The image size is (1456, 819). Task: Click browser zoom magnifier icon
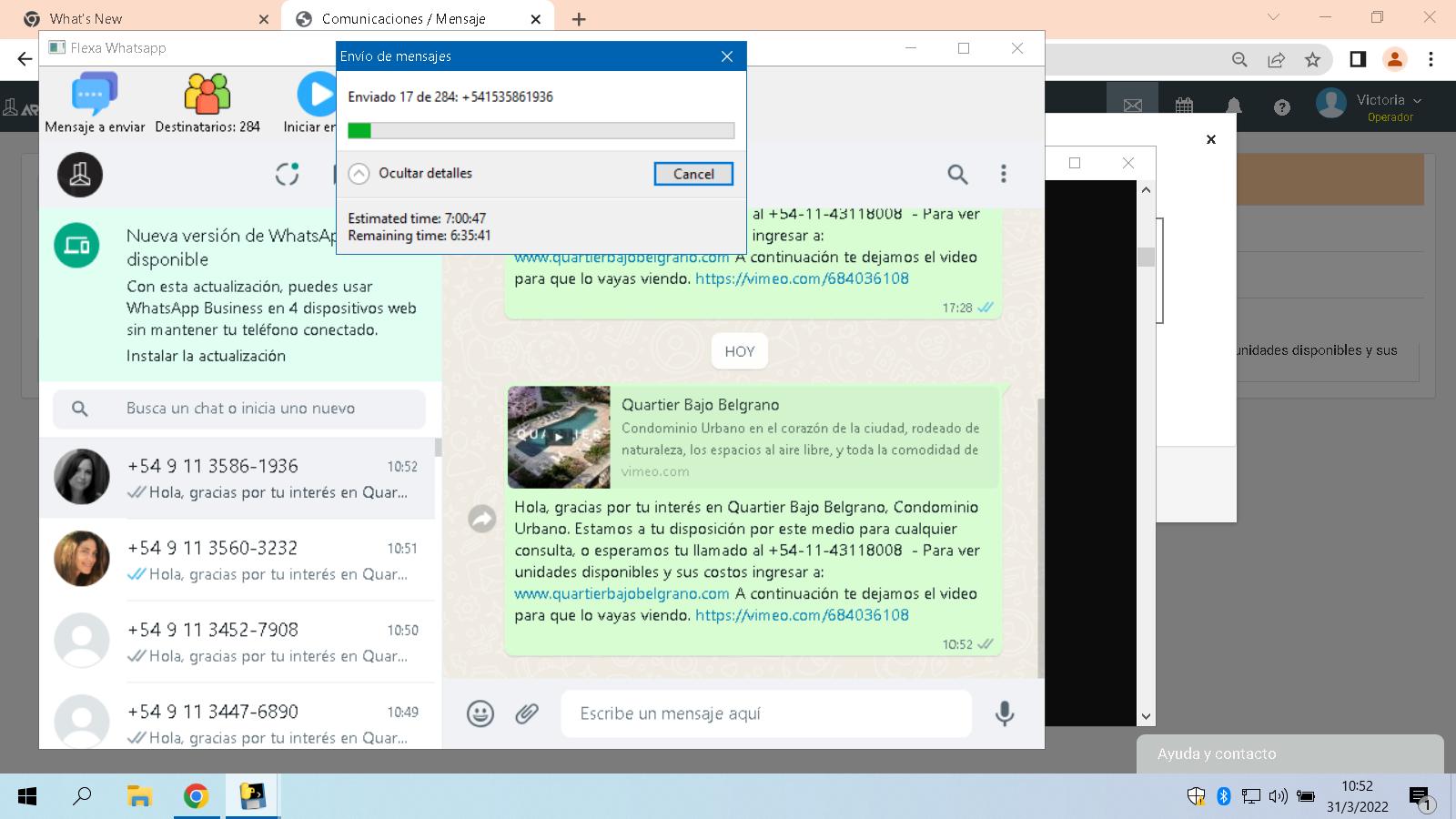coord(1239,59)
